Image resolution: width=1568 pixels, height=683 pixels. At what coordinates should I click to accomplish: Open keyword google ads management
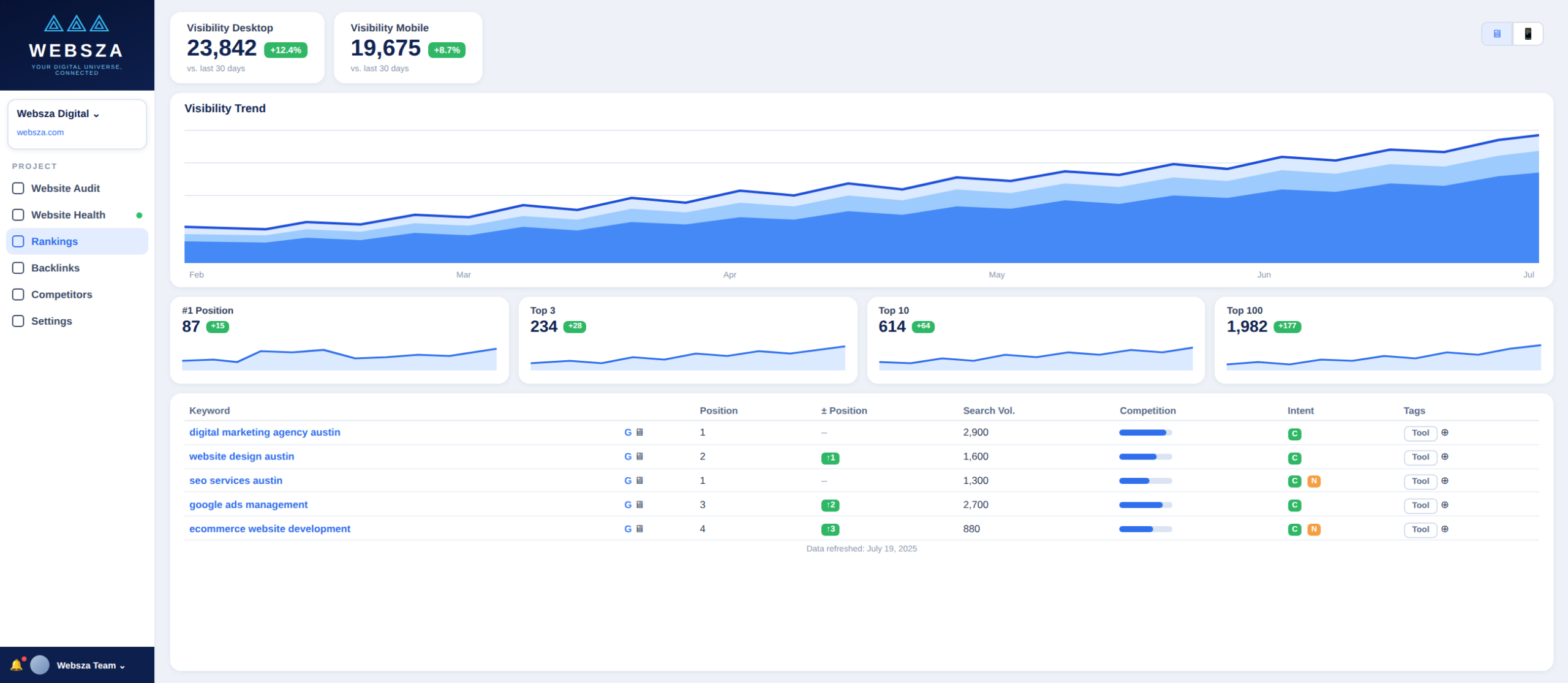249,505
